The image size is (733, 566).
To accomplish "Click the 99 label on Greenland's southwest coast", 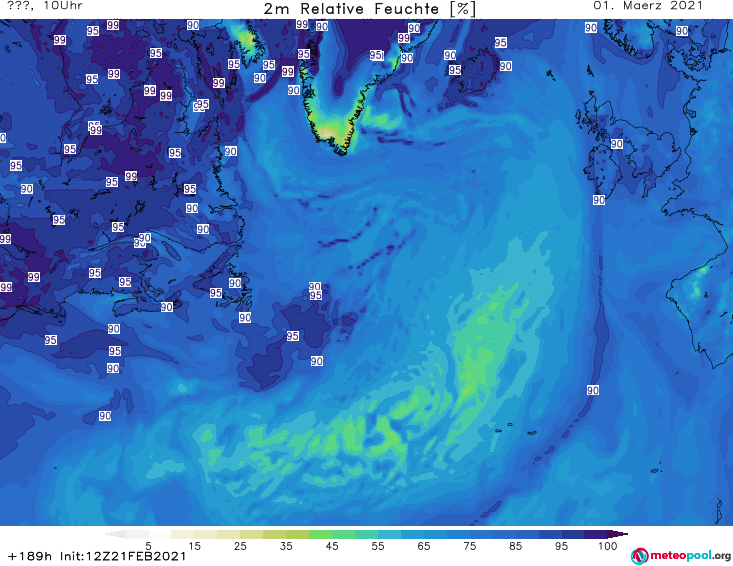I will pos(288,72).
